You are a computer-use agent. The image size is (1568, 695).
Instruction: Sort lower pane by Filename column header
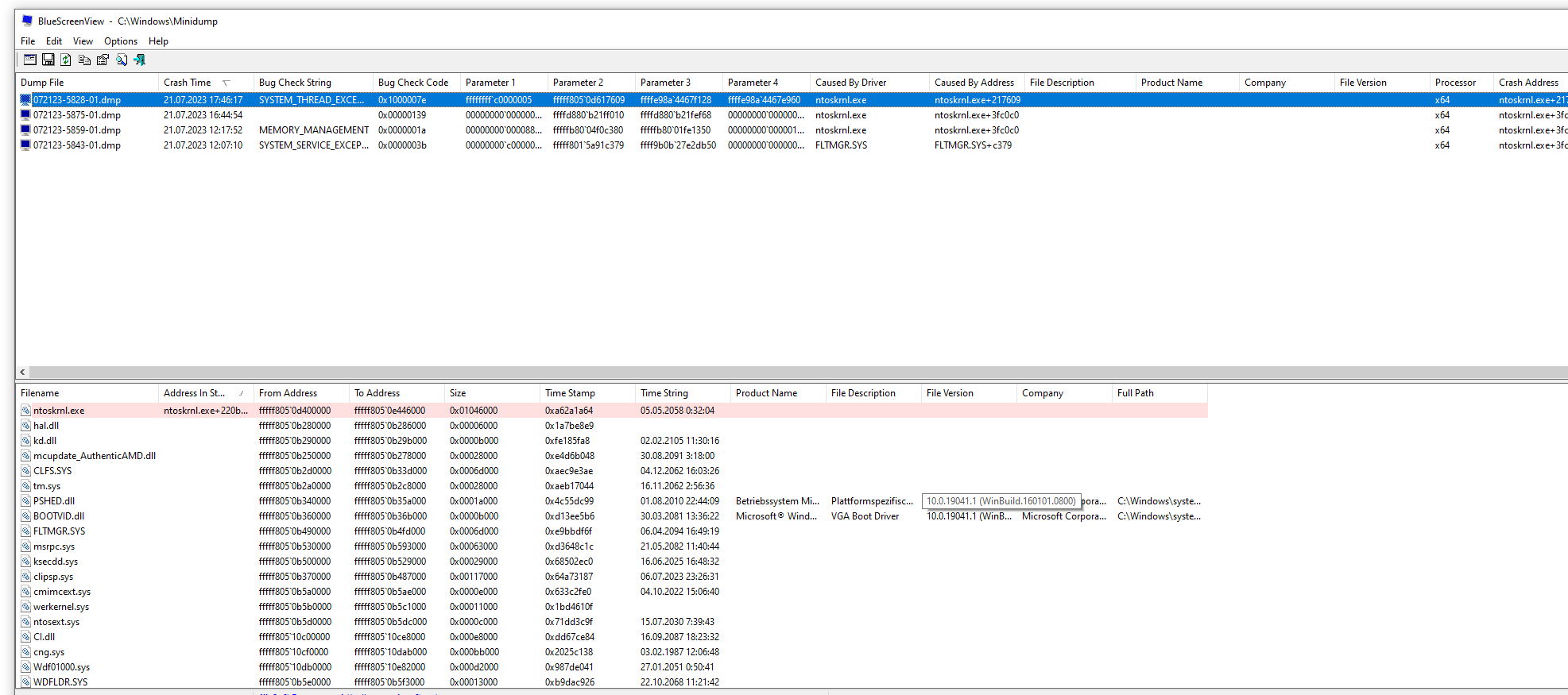pyautogui.click(x=87, y=393)
